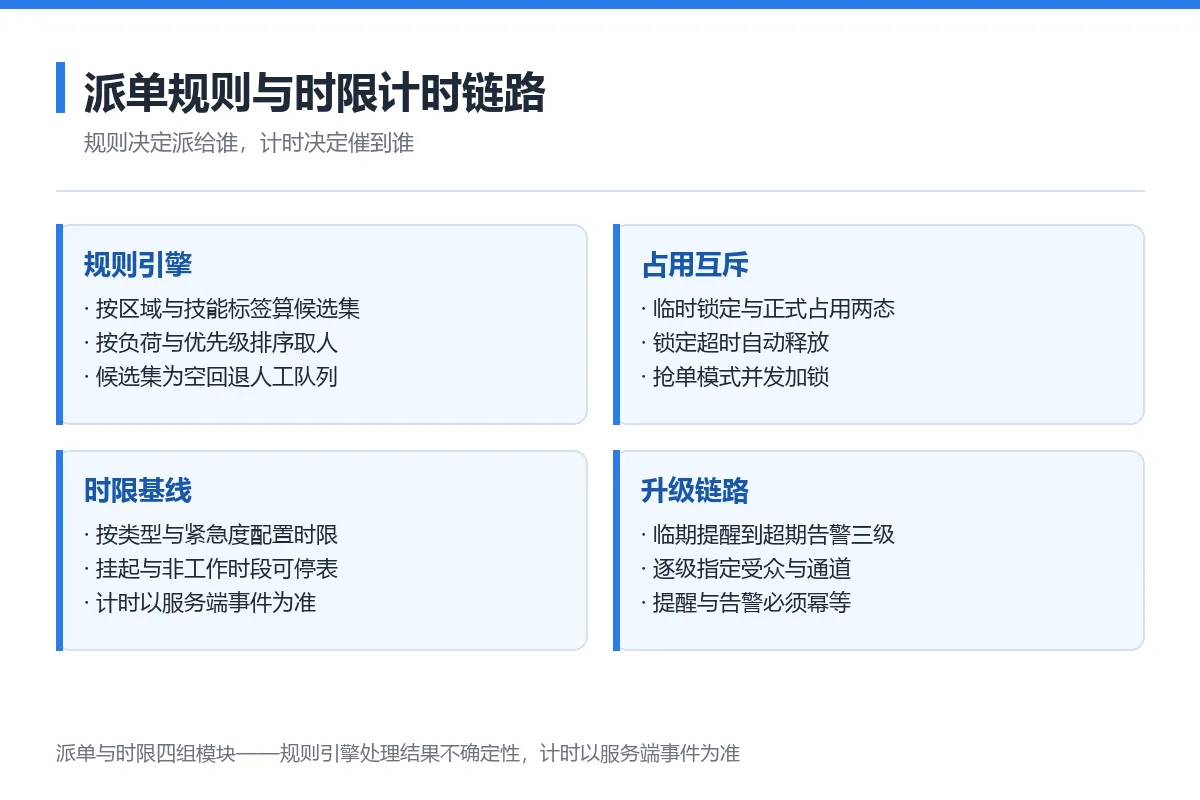Click the 时限基线 bullet 计时以服务端事件为准
The width and height of the screenshot is (1200, 800).
point(200,602)
